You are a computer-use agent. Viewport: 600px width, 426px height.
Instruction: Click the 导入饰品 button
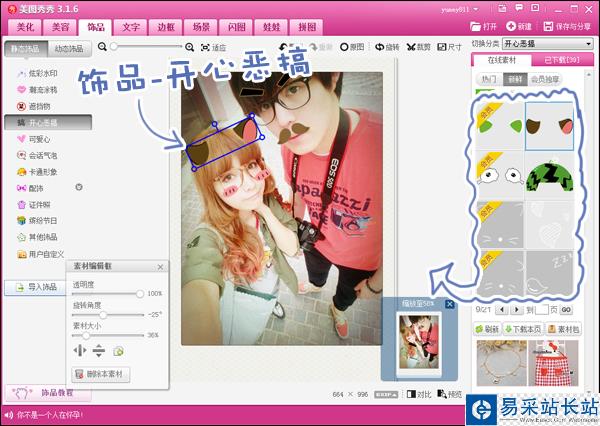click(36, 287)
